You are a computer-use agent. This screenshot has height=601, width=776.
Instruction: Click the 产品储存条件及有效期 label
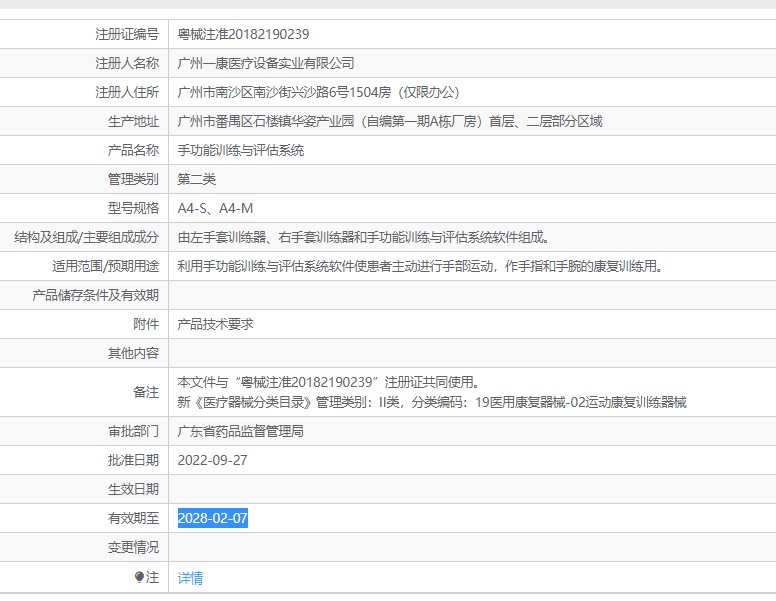coord(96,296)
